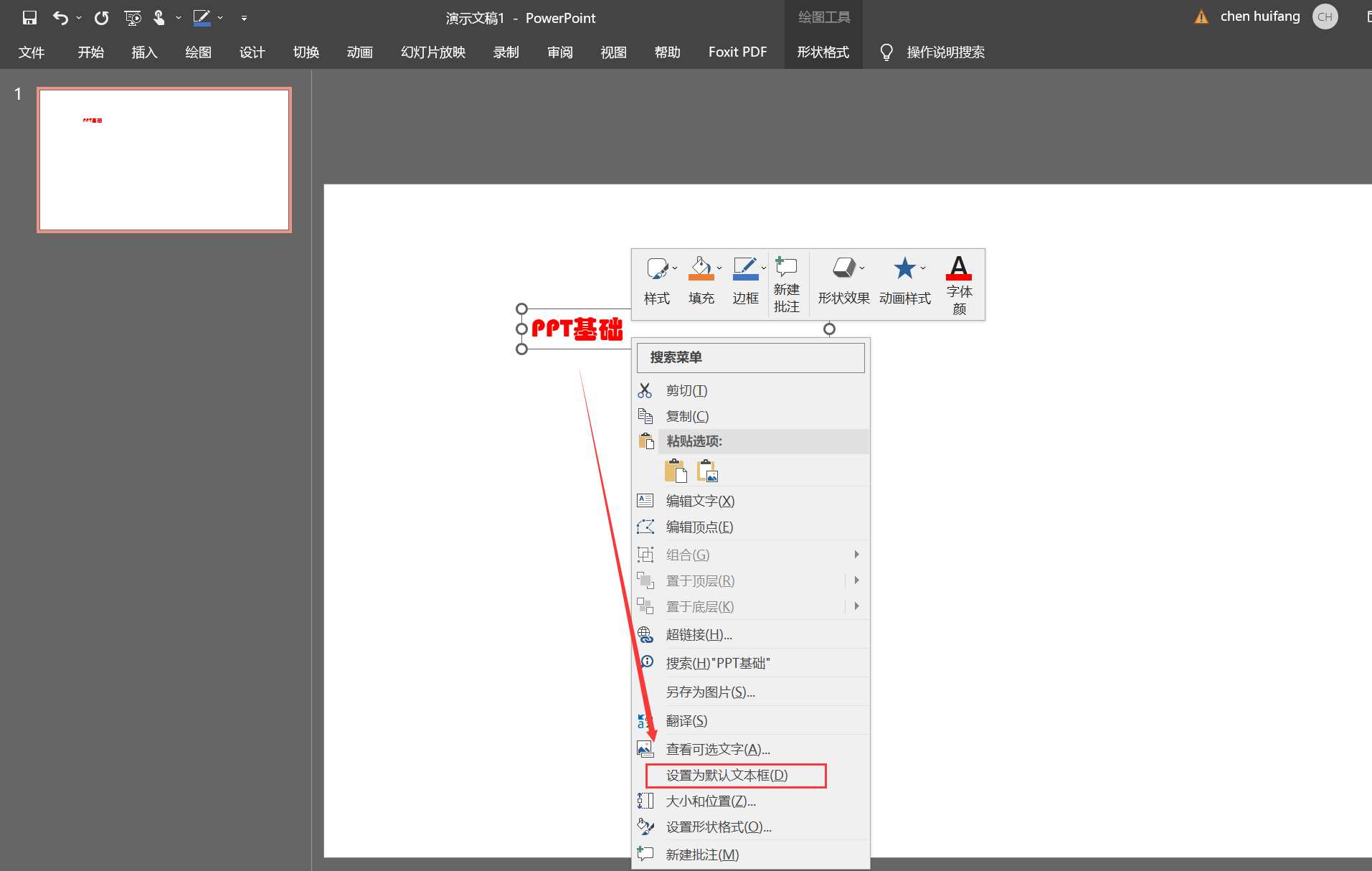The width and height of the screenshot is (1372, 871).
Task: Open the 动画 ribbon tab
Action: [x=360, y=52]
